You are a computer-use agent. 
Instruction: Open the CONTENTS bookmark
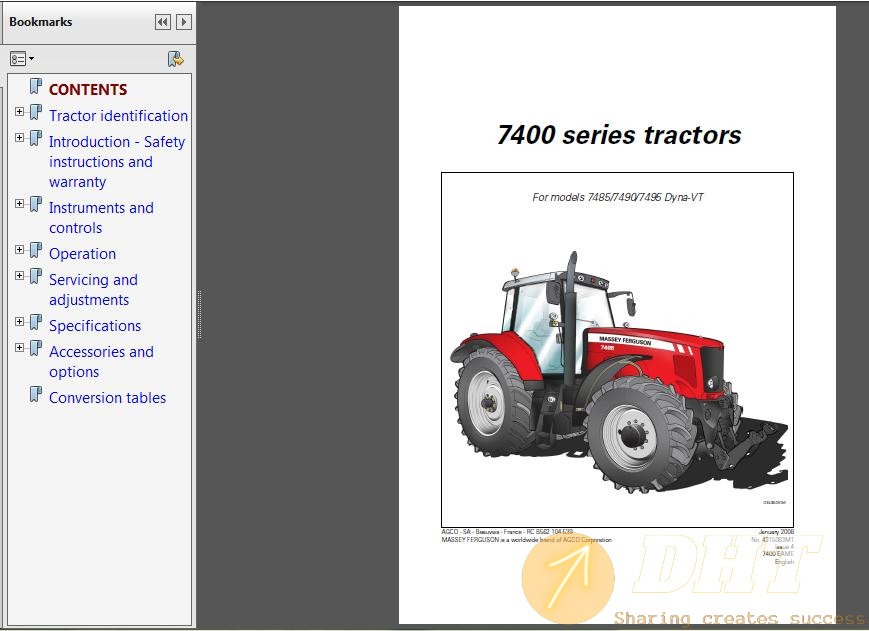88,90
